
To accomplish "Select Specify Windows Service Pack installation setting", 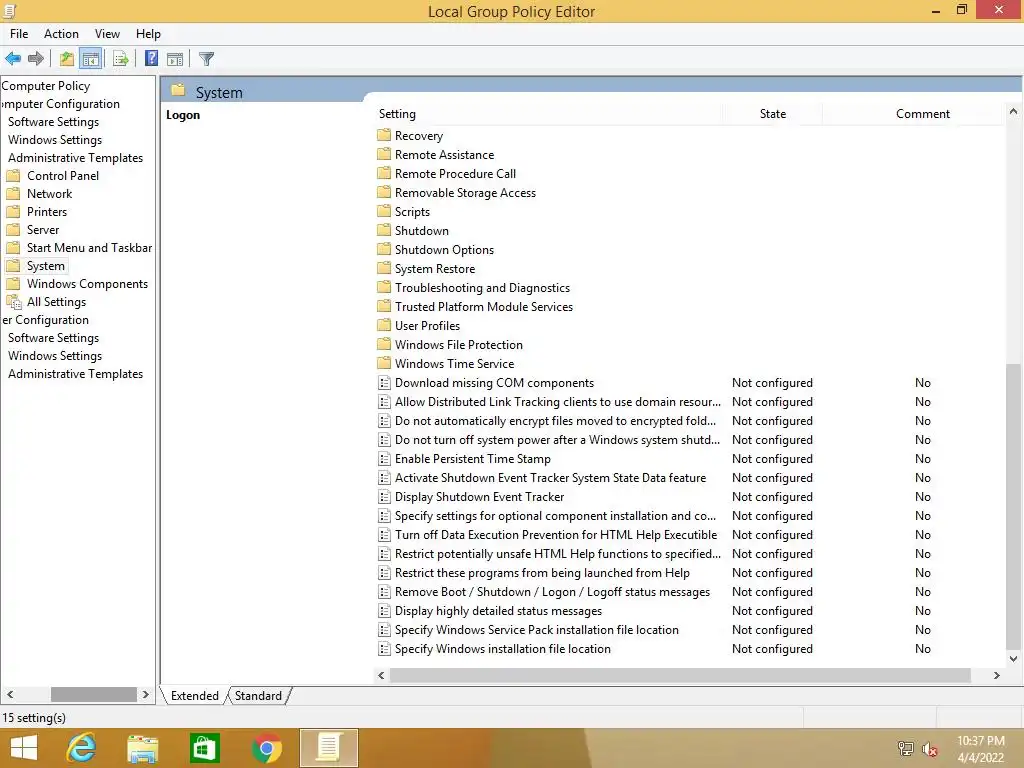I will (x=537, y=630).
